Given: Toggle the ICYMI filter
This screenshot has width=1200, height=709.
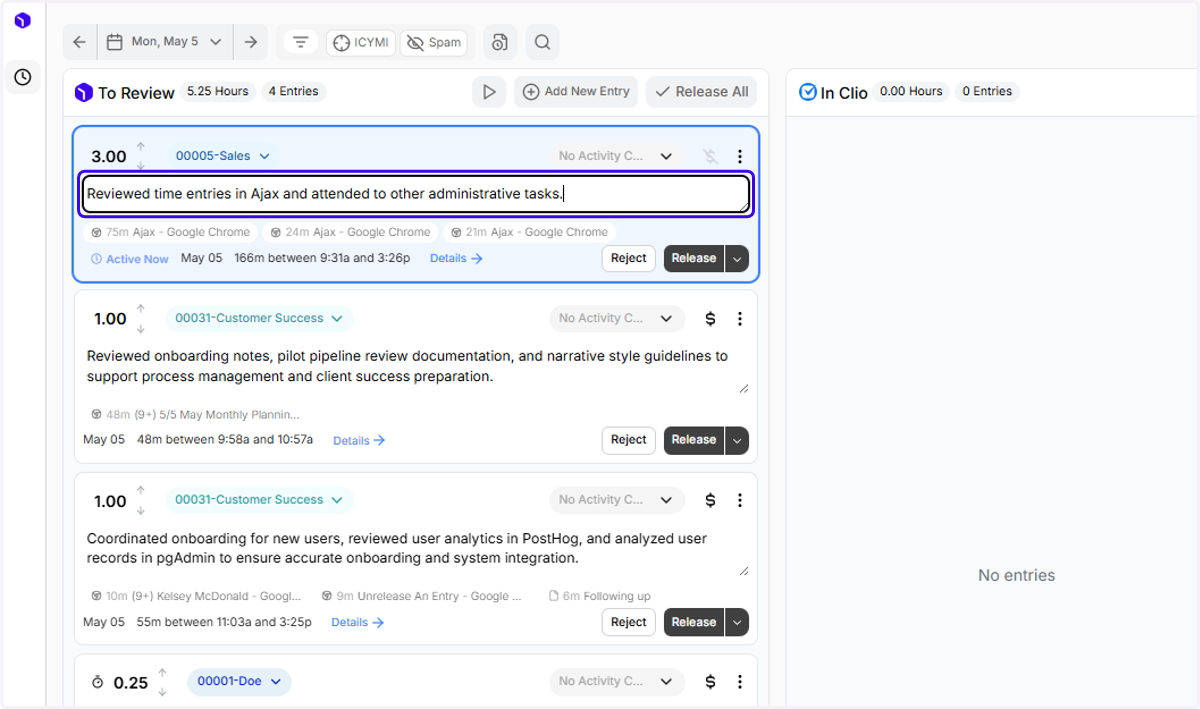Looking at the screenshot, I should (x=361, y=42).
